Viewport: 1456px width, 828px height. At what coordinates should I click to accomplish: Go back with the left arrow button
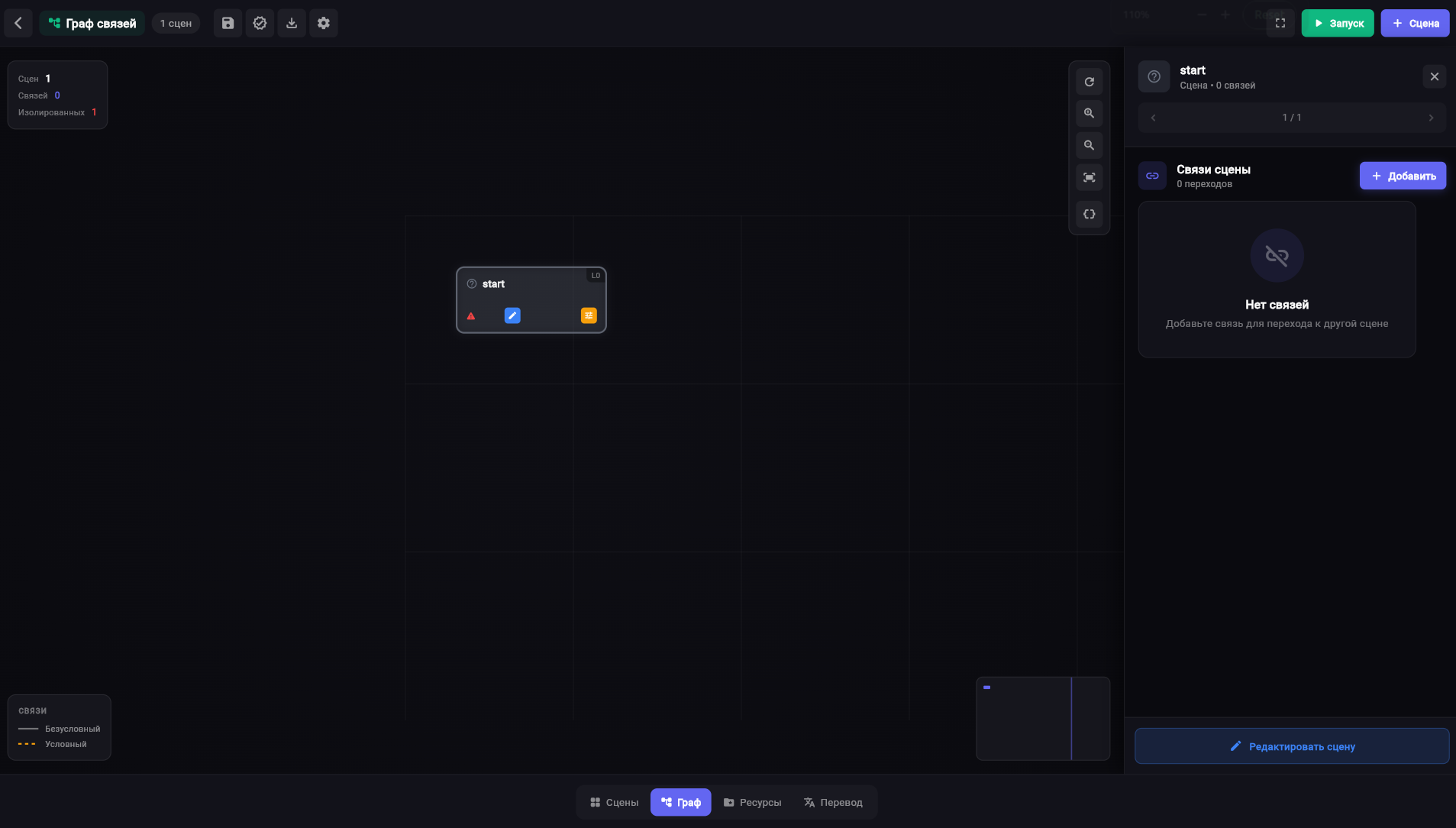tap(18, 23)
